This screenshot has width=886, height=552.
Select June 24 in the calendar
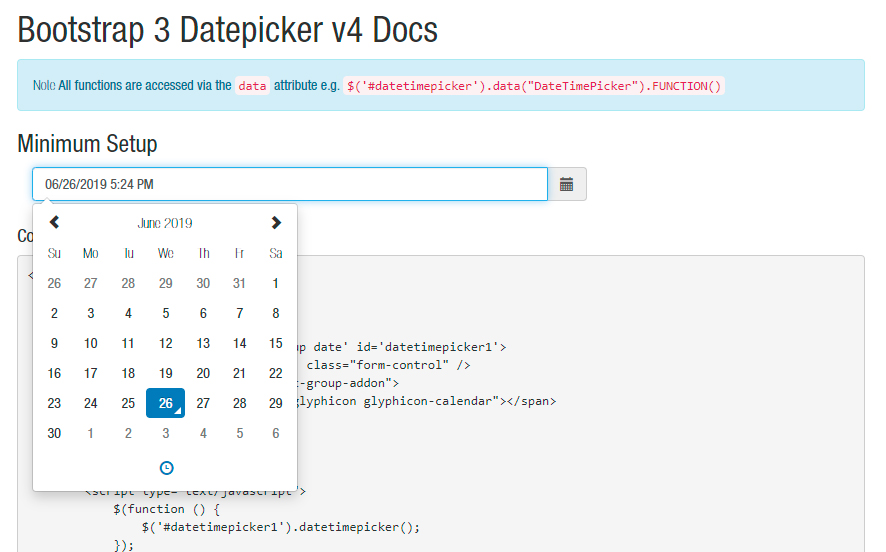coord(90,403)
